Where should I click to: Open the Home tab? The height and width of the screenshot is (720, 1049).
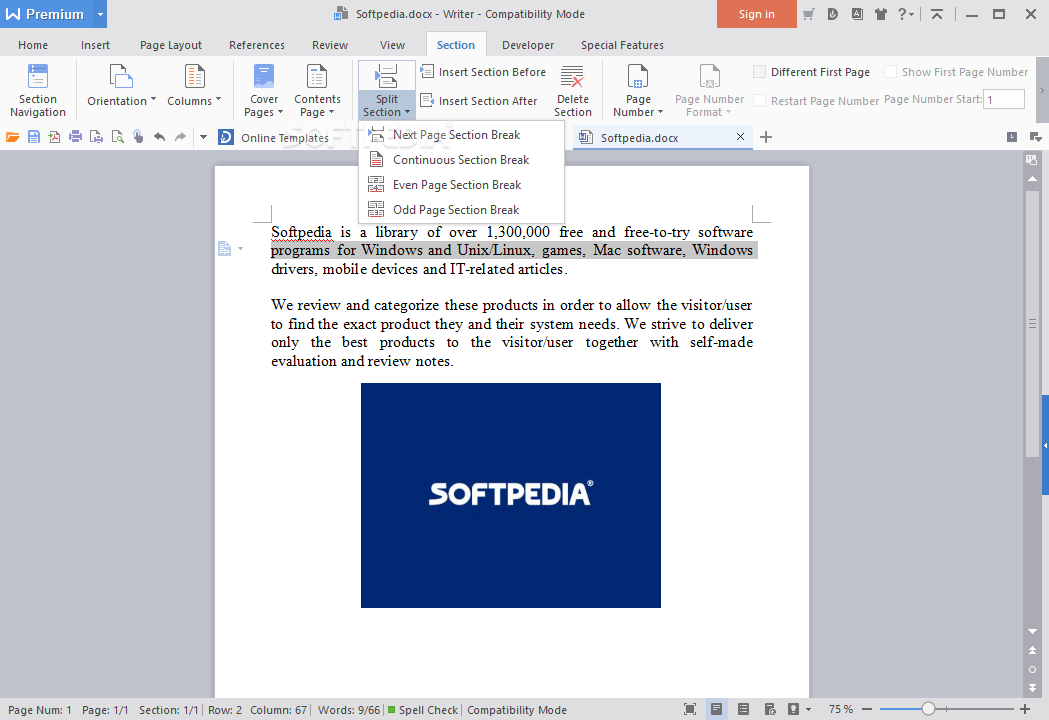click(33, 45)
